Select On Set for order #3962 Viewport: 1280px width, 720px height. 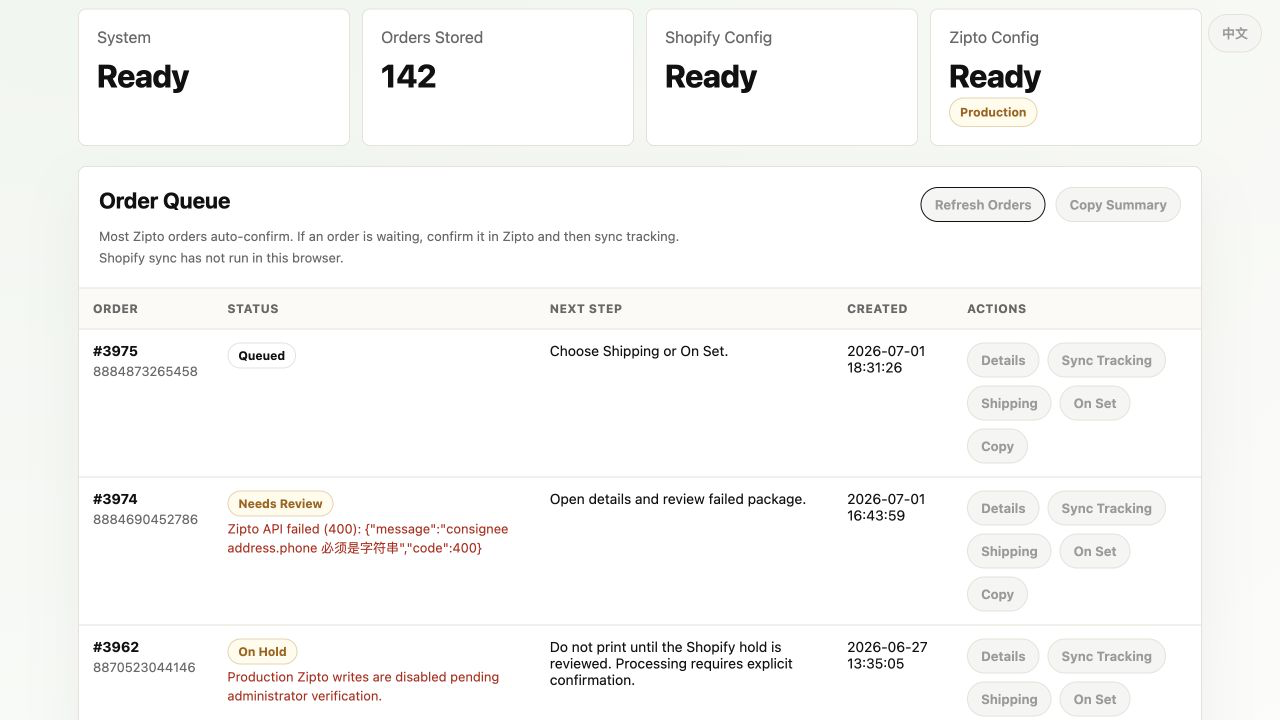1095,699
